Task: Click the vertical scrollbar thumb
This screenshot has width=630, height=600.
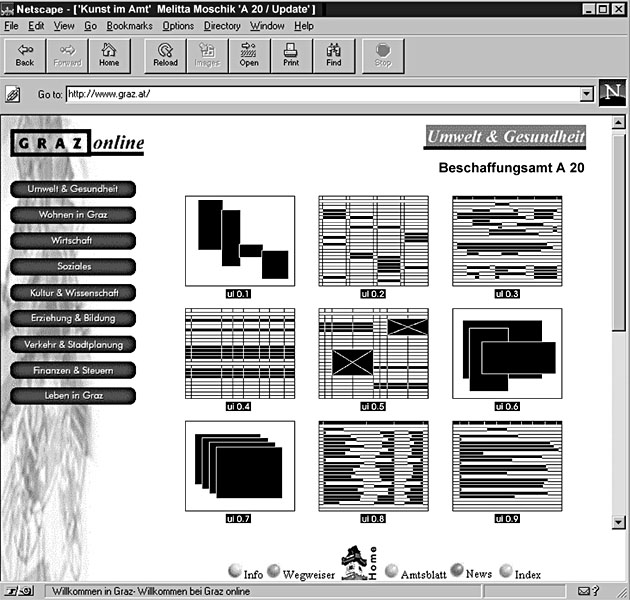Action: [618, 233]
